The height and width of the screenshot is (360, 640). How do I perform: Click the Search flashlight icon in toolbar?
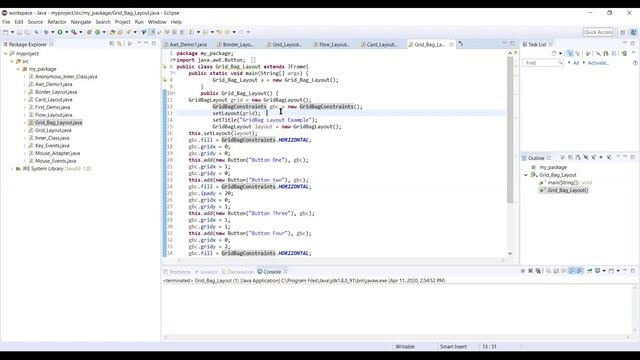coord(128,32)
